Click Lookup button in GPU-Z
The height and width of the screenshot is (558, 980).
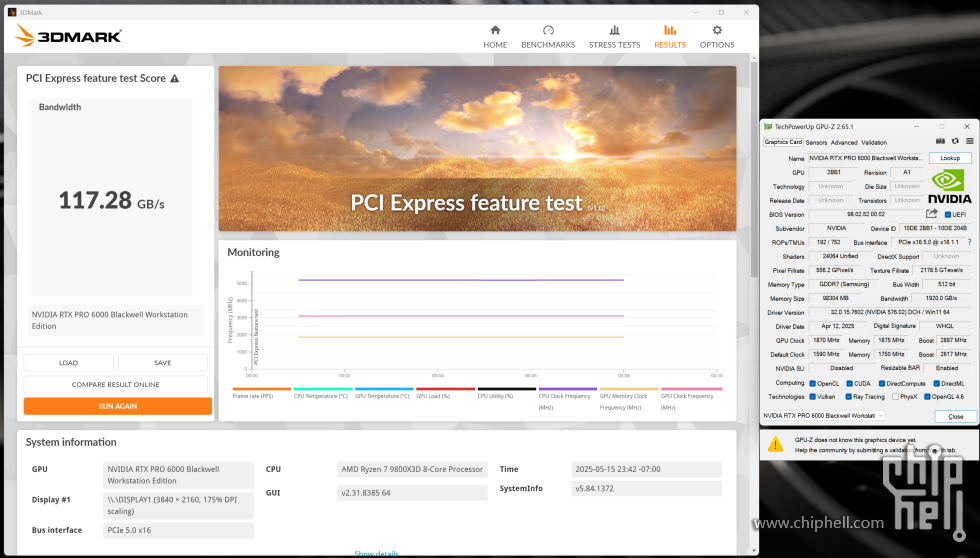(950, 158)
